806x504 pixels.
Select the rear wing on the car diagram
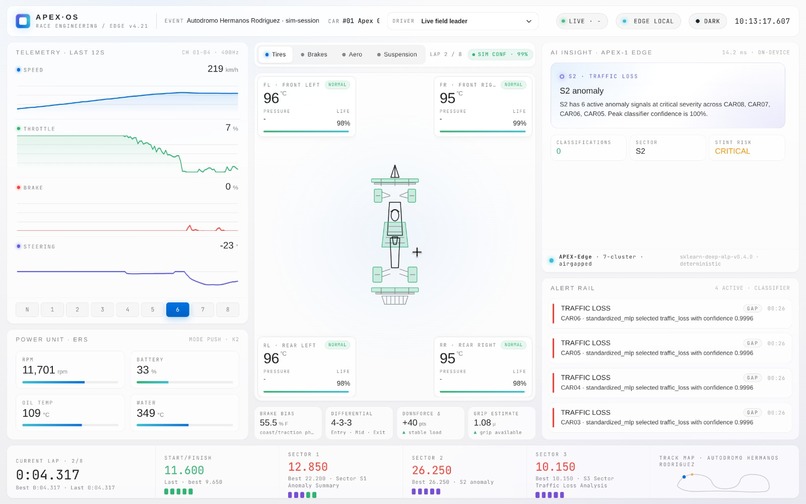pos(395,291)
